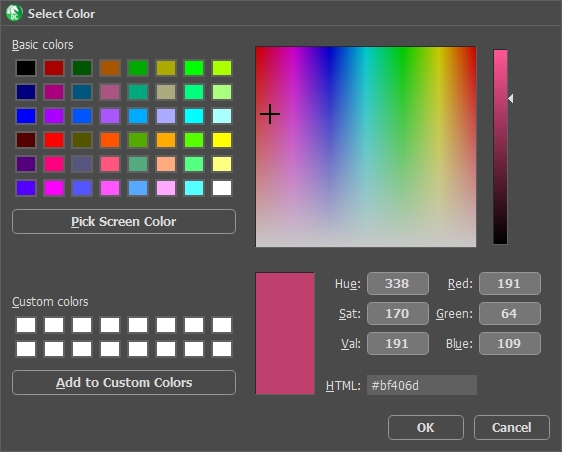Choose the cyan basic color swatch
The width and height of the screenshot is (562, 452).
[x=194, y=116]
